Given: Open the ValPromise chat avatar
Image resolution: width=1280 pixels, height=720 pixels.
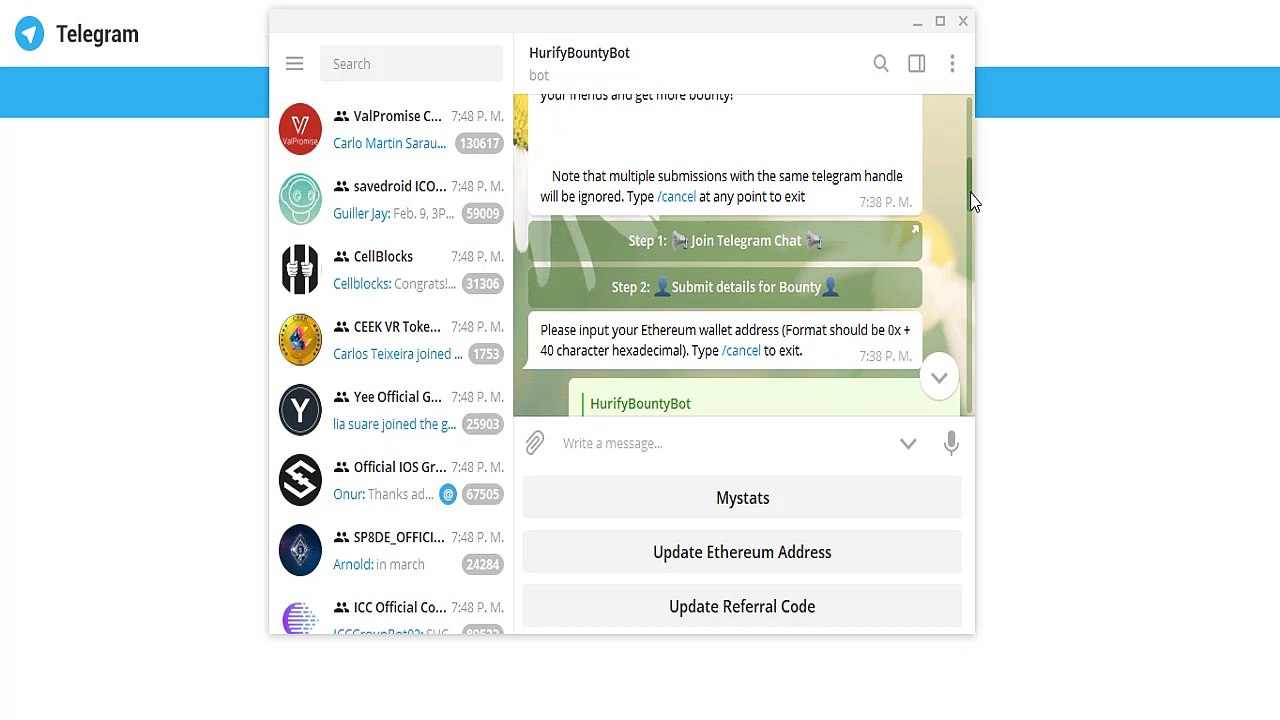Looking at the screenshot, I should pos(300,129).
